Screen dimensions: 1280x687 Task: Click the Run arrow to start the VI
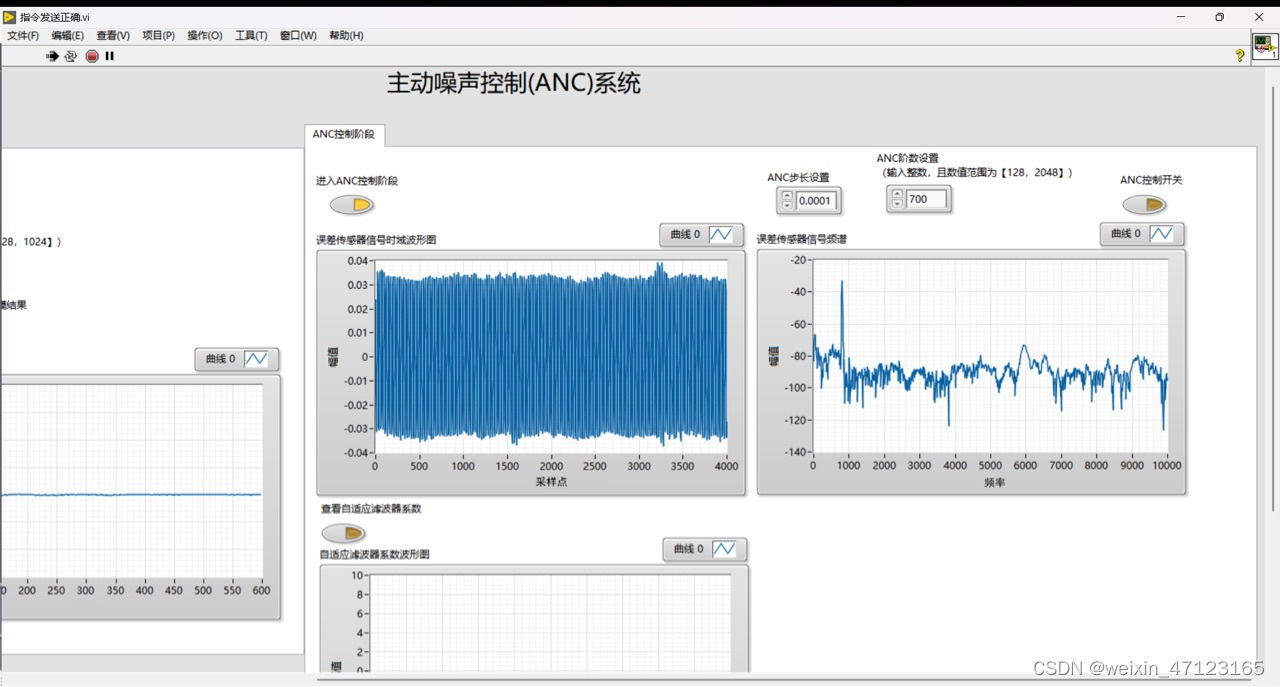[x=52, y=56]
